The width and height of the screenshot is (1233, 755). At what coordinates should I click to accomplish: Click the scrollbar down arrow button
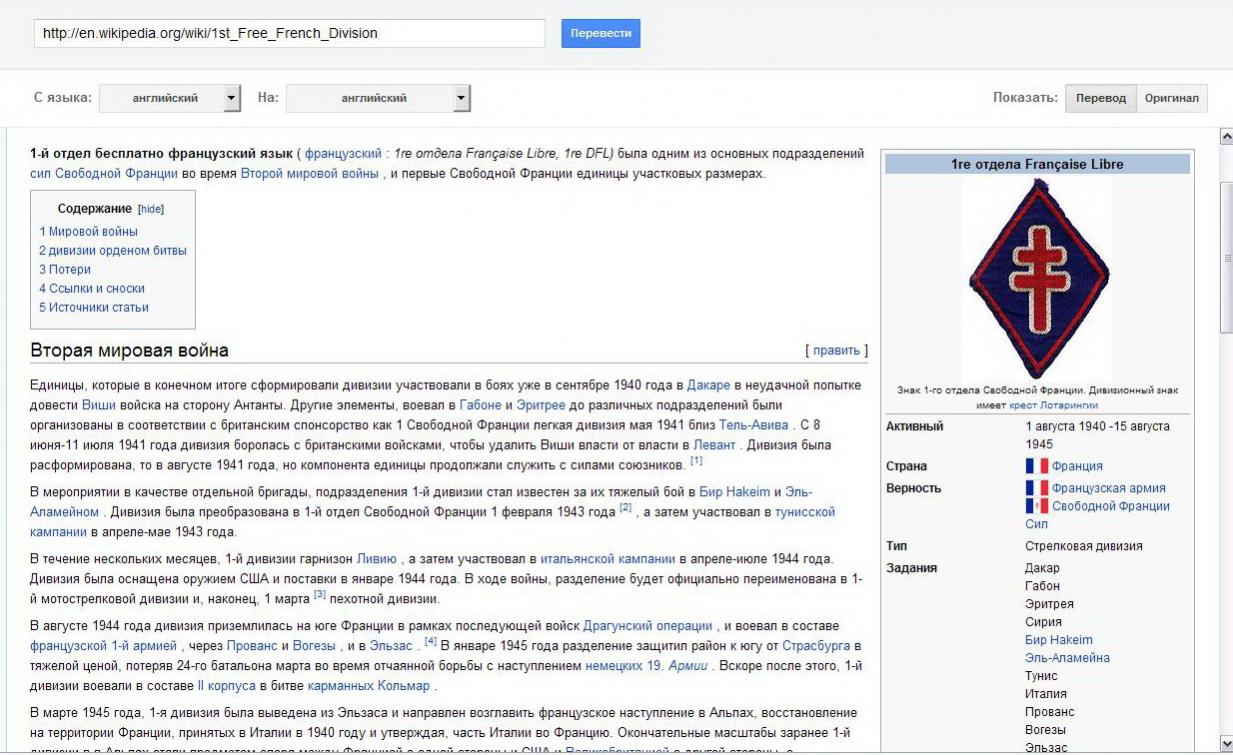(x=1226, y=742)
